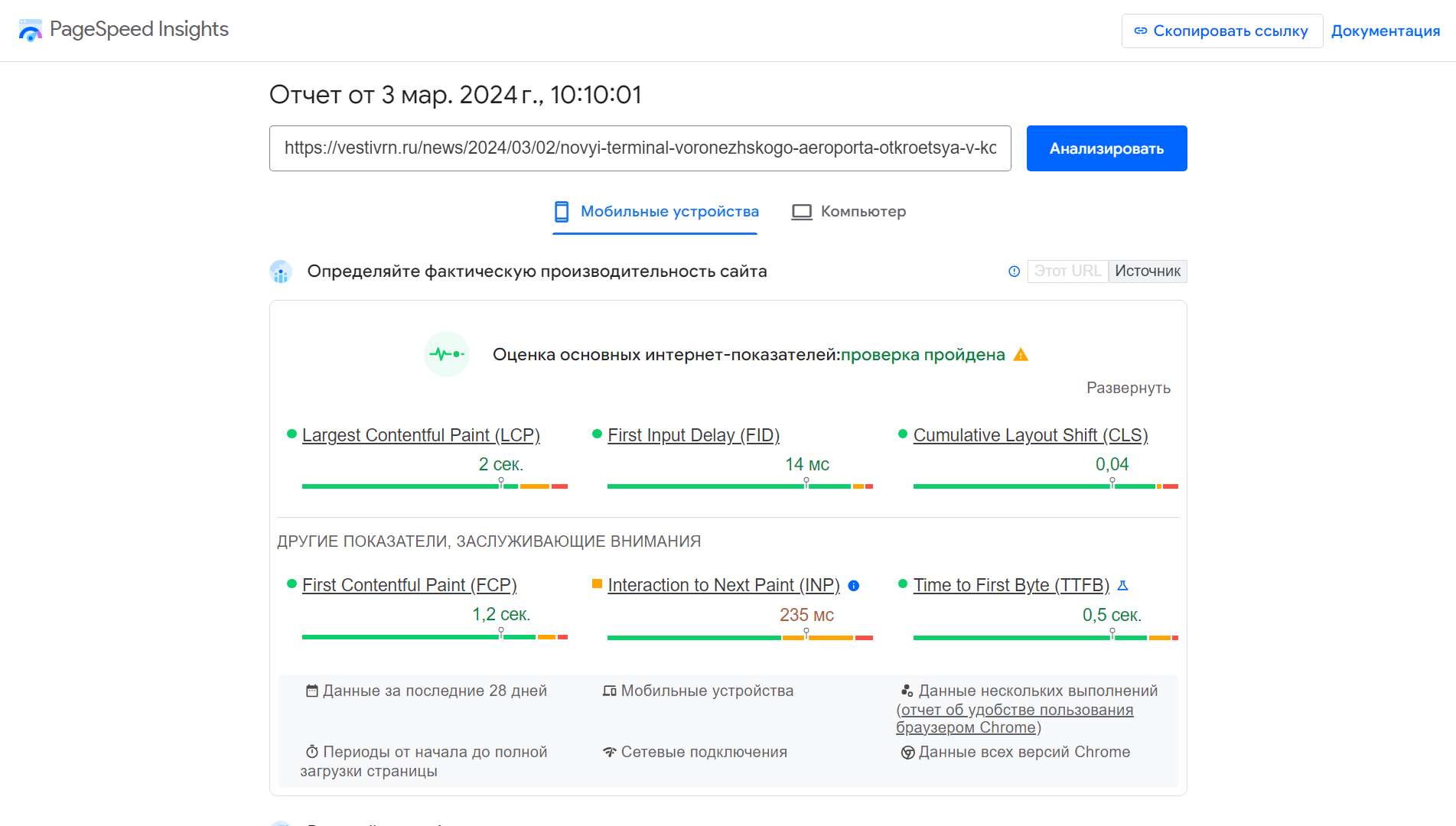Click the LCP value 2 сек.

(x=501, y=464)
